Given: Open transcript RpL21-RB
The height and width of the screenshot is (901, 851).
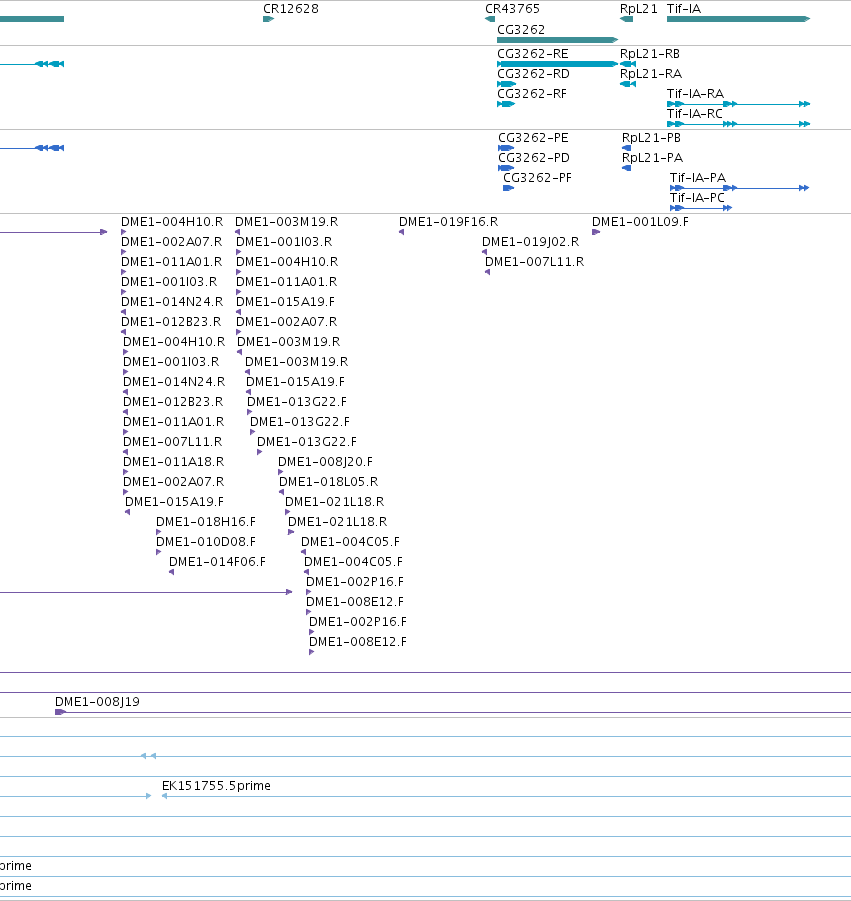Looking at the screenshot, I should 627,64.
